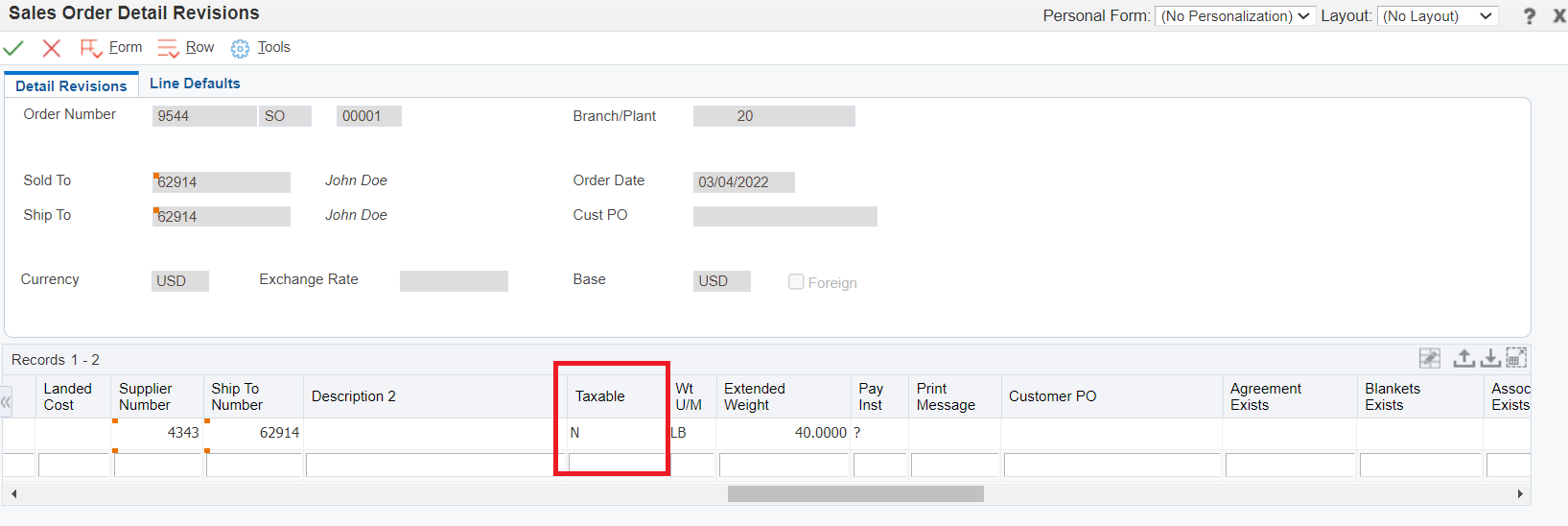Viewport: 1568px width, 526px height.
Task: Click the Wt U/M column header
Action: point(691,396)
